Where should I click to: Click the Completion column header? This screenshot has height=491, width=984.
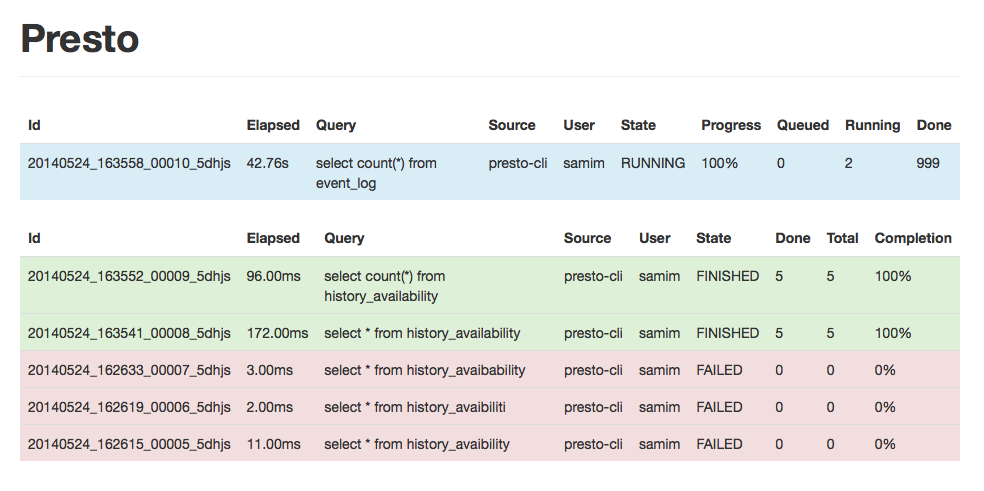(913, 238)
